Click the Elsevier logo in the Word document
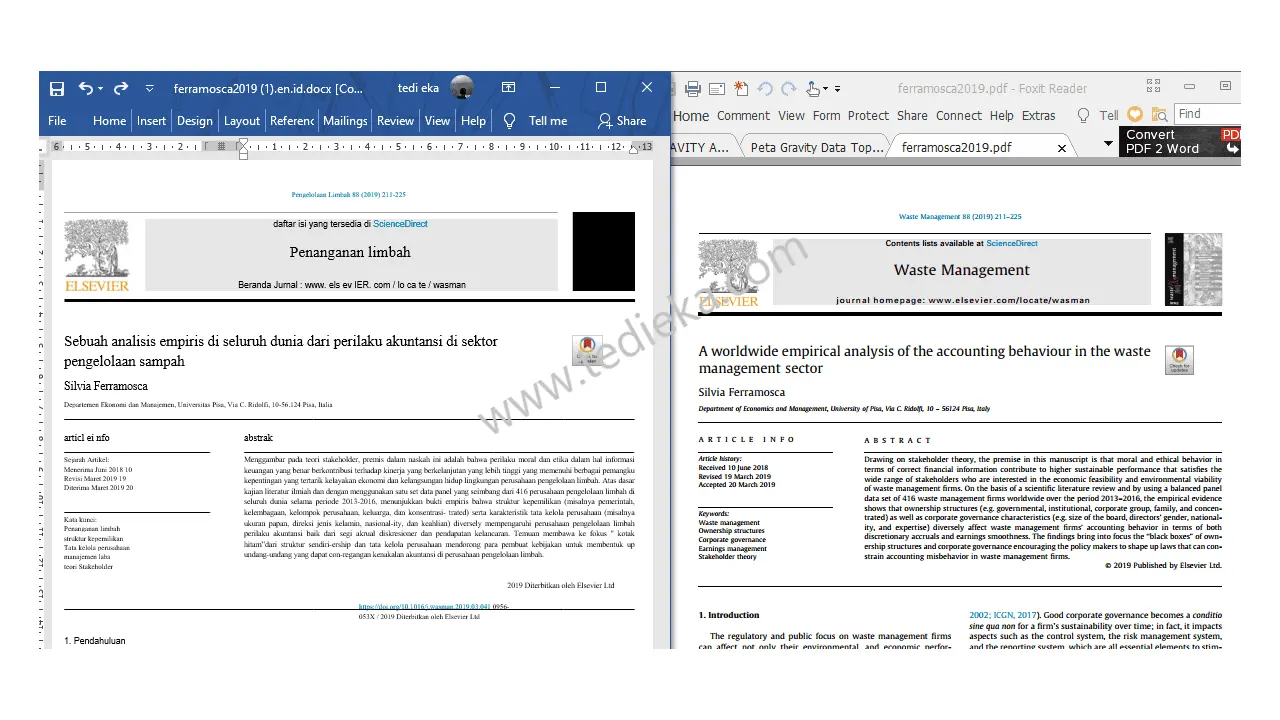This screenshot has width=1280, height=720. coord(97,256)
